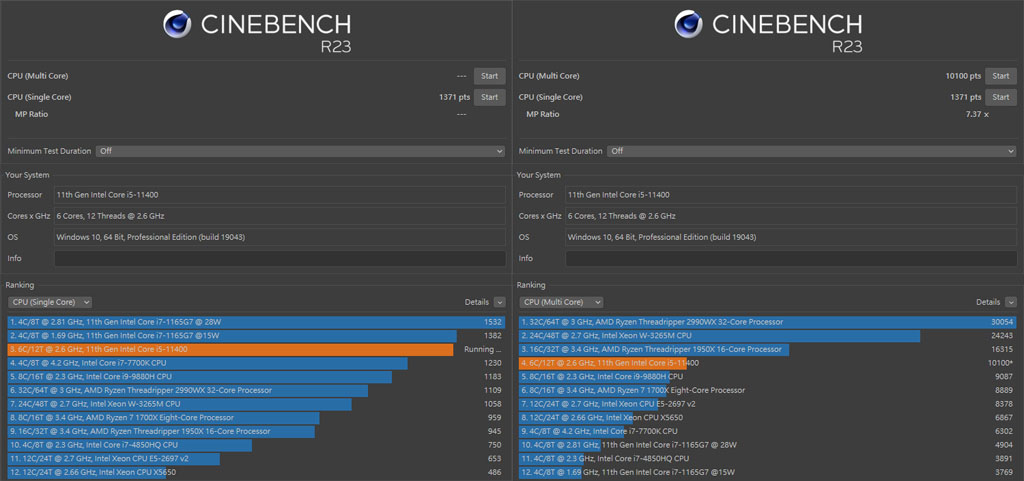This screenshot has width=1024, height=481.
Task: Select Threadripper 2990WX row scoring 30054
Action: [x=767, y=322]
